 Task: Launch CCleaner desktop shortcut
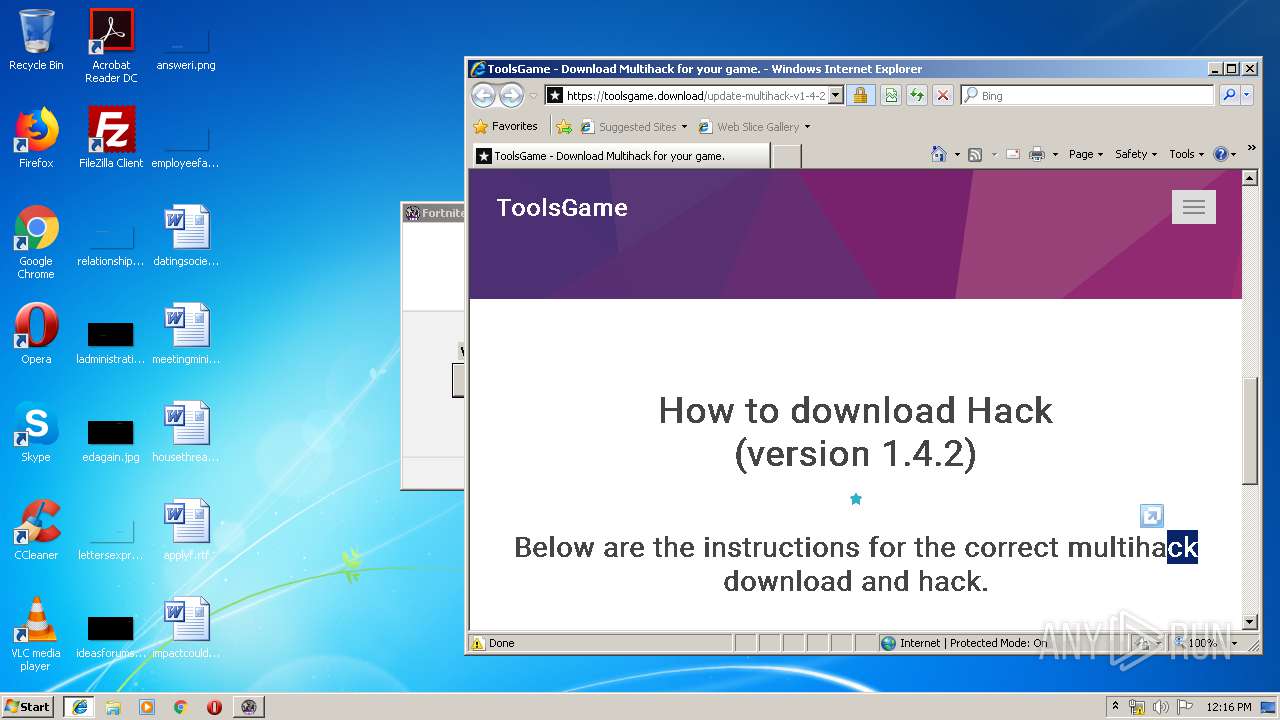pyautogui.click(x=36, y=530)
